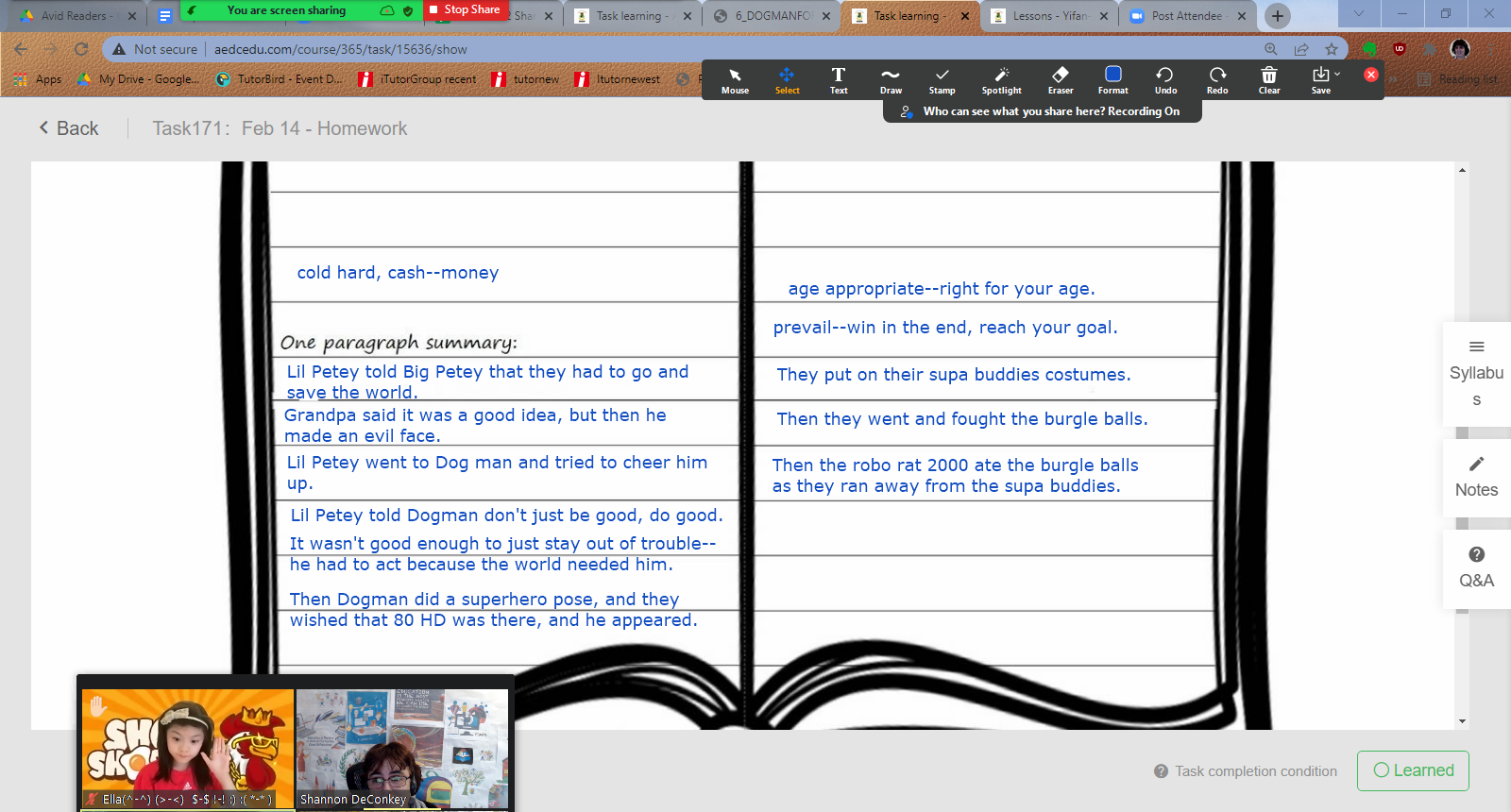This screenshot has height=812, width=1511.
Task: Enable the Spotlight tool
Action: point(1001,81)
